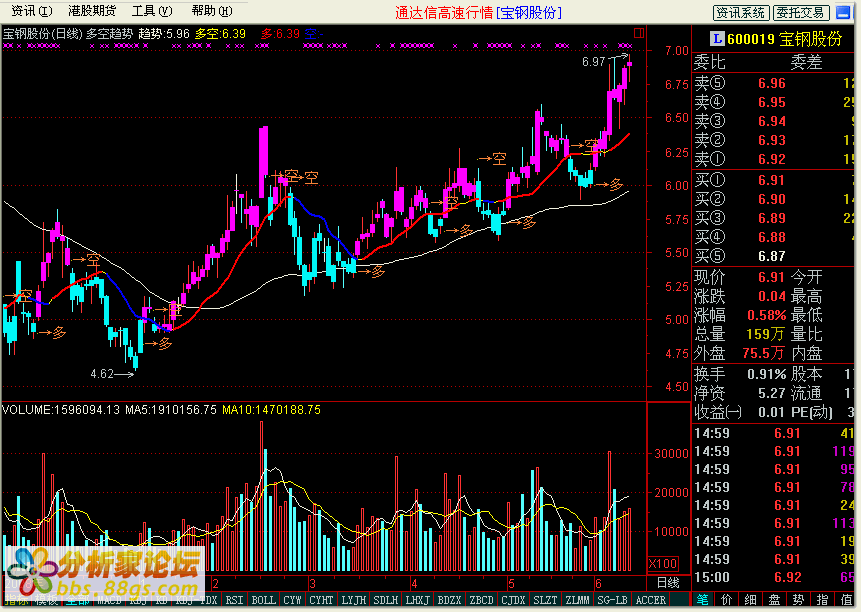The width and height of the screenshot is (861, 612).
Task: Select the CJDX indicator tab
Action: (x=514, y=600)
